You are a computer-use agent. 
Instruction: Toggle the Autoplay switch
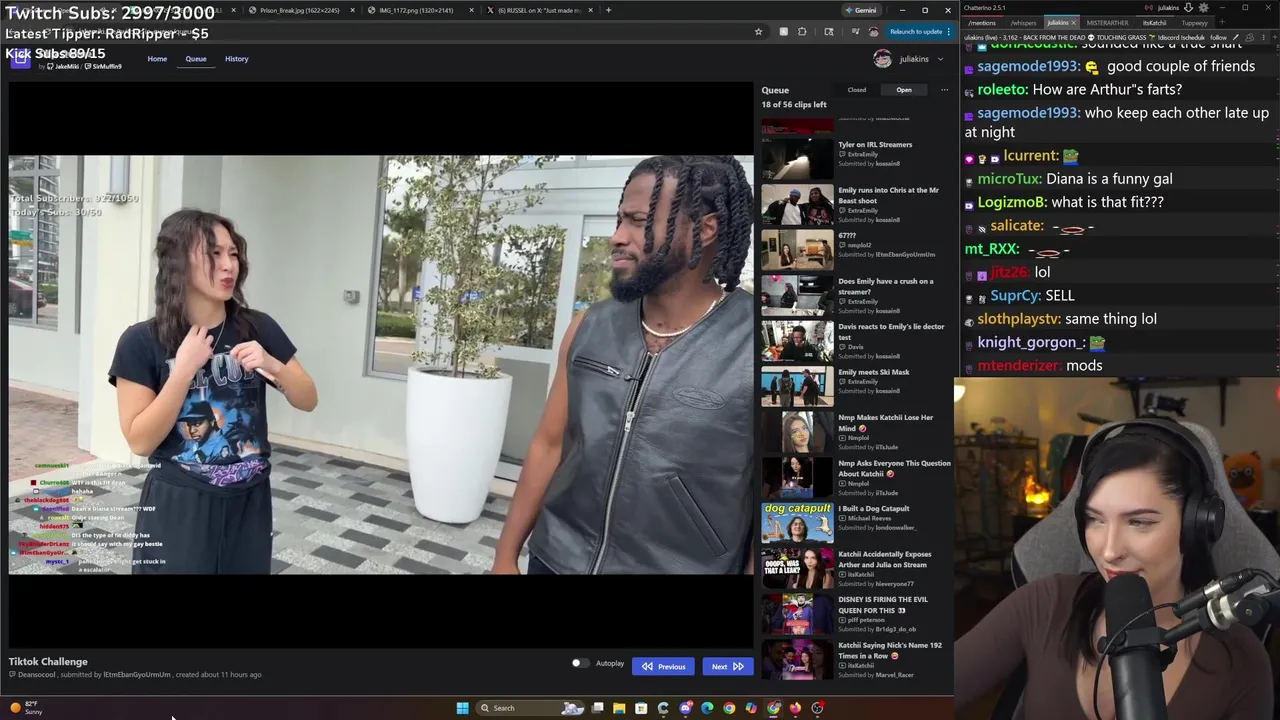[x=580, y=663]
